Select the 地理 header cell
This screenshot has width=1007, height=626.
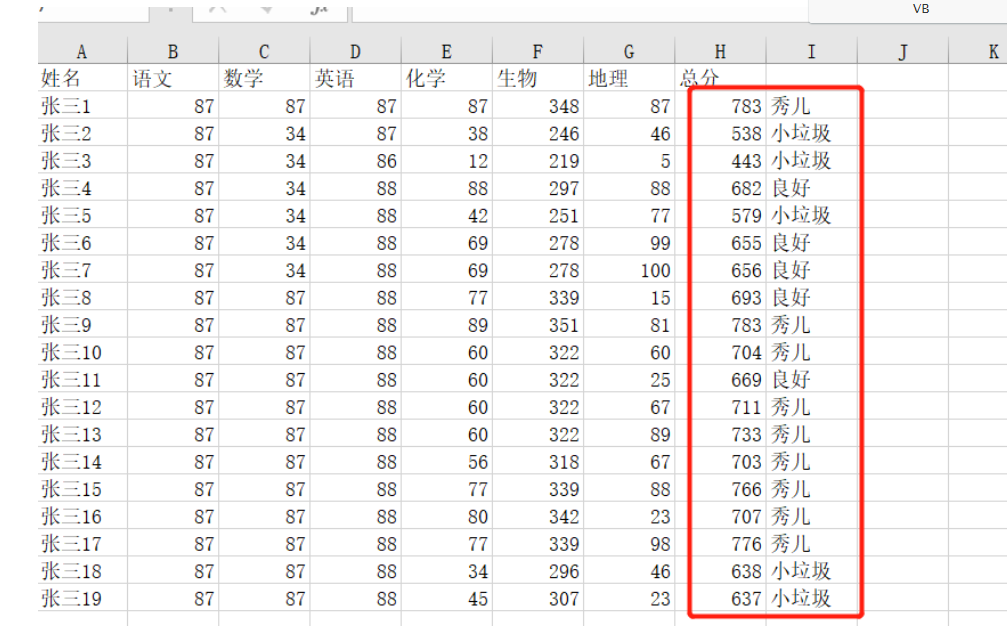629,78
